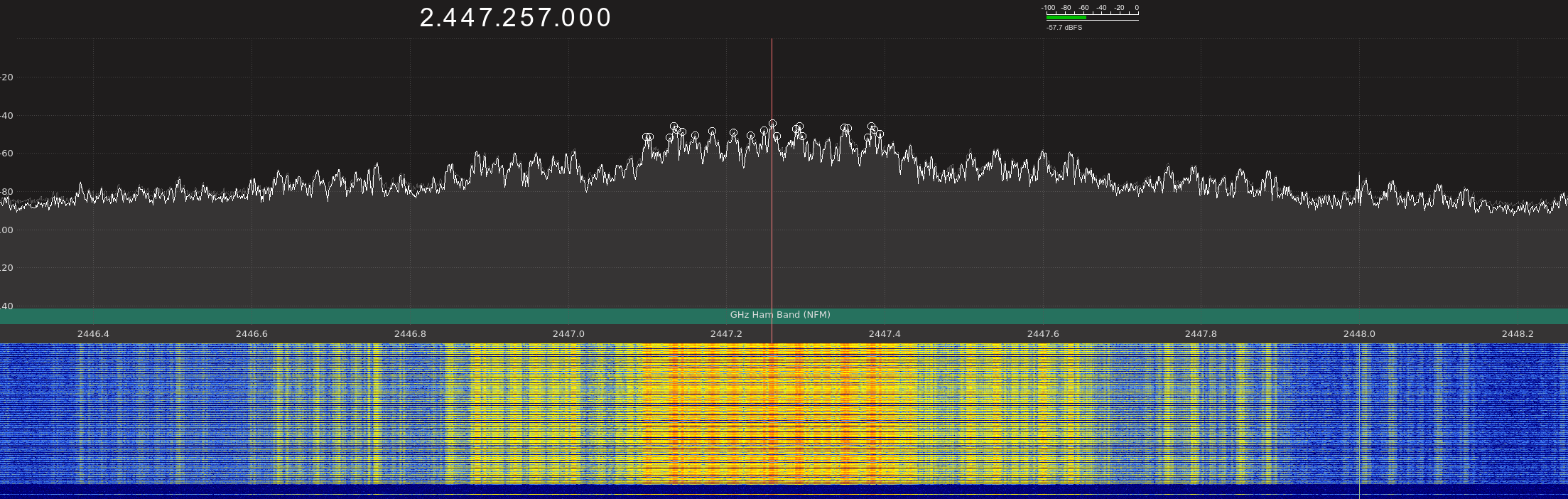Click the 2446.4 frequency axis label
Image resolution: width=1568 pixels, height=499 pixels.
(x=93, y=334)
